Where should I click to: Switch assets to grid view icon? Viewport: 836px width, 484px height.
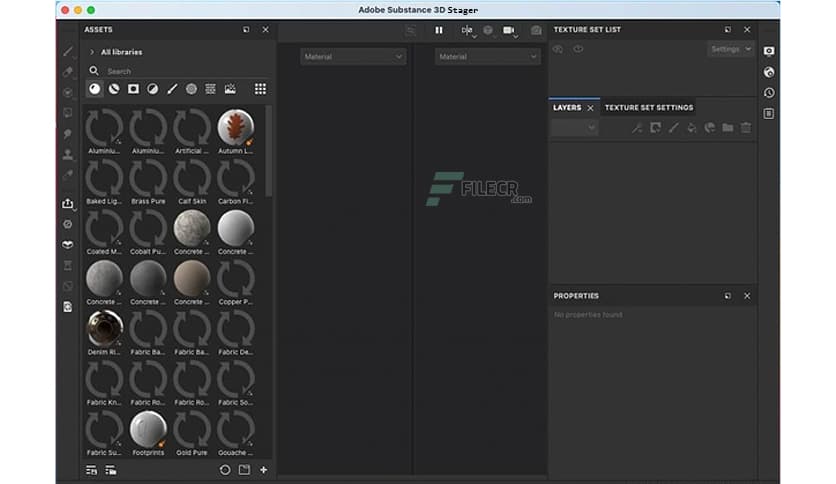[x=260, y=89]
